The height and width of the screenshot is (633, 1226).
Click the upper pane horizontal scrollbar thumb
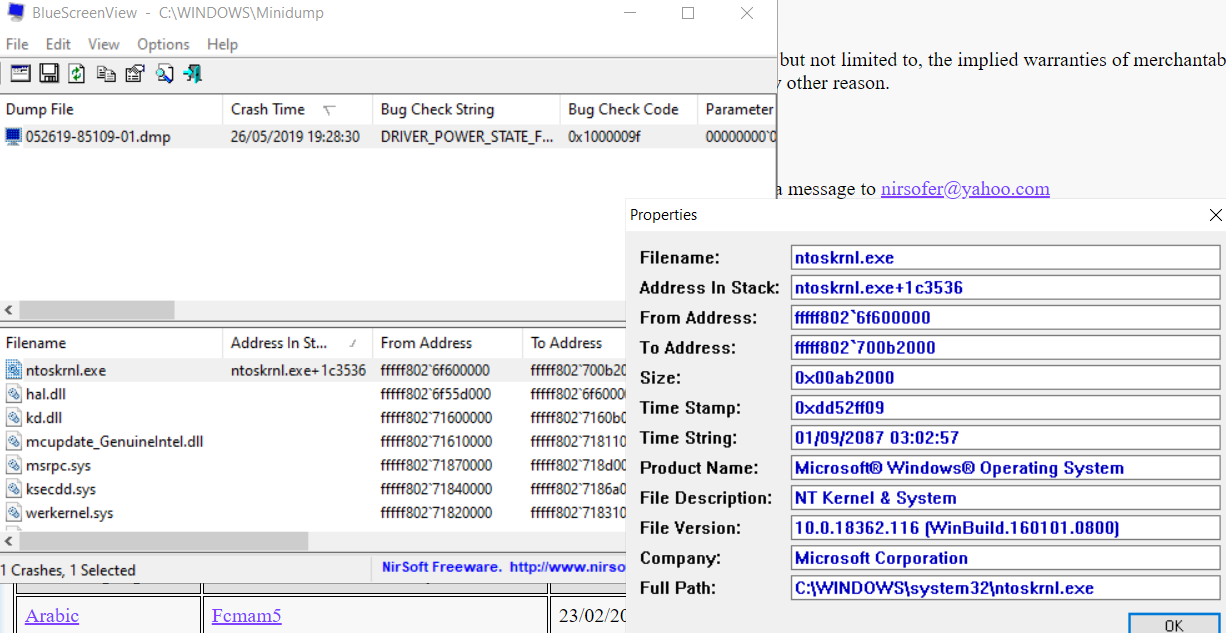[x=96, y=310]
